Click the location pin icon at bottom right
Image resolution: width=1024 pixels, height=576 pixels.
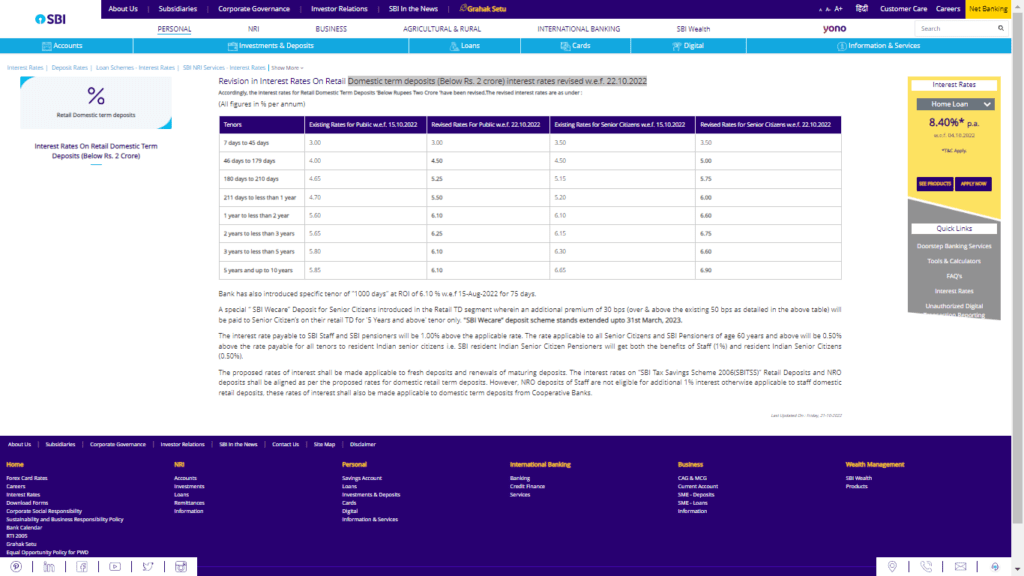[892, 566]
